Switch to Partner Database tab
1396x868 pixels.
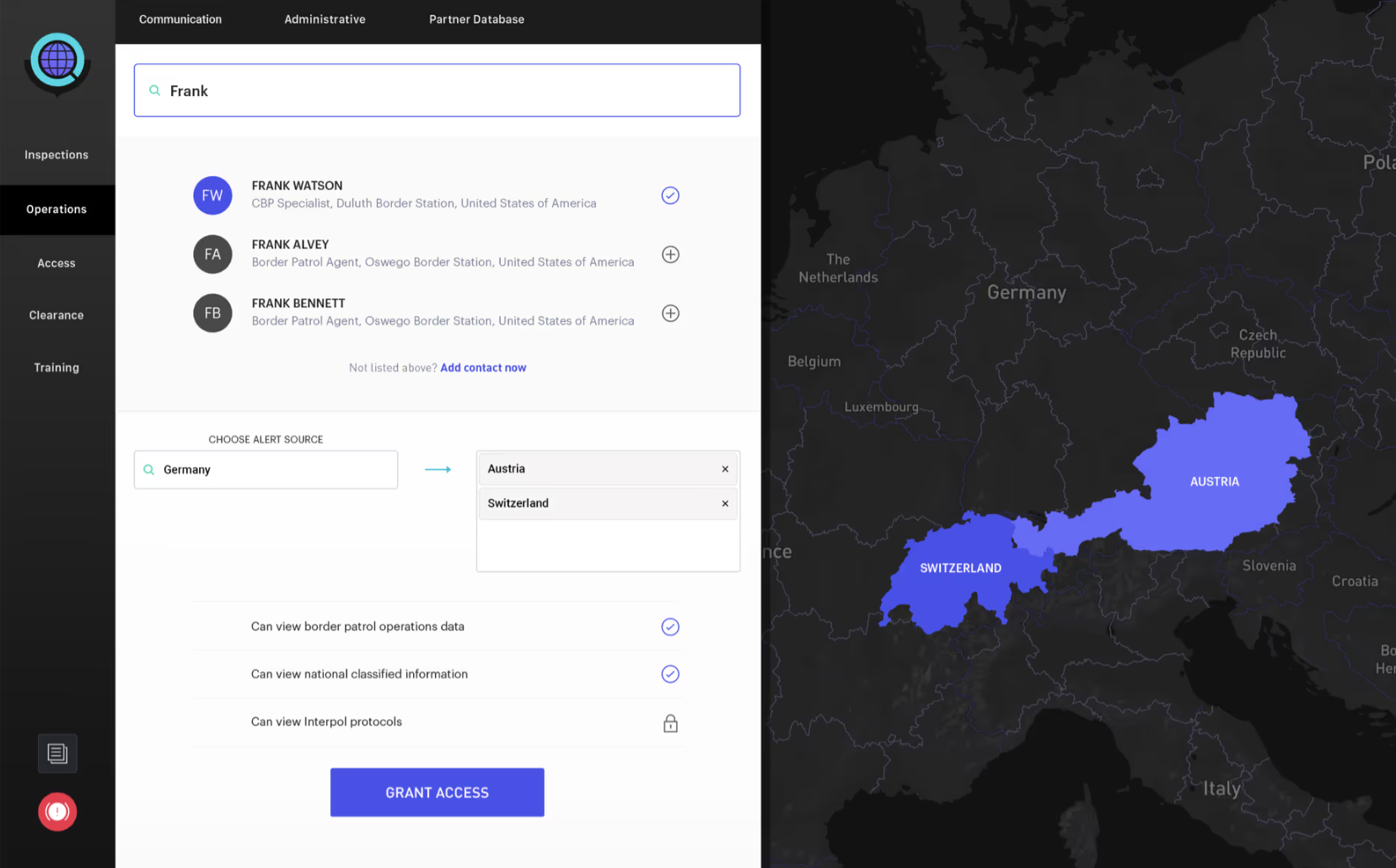pyautogui.click(x=476, y=19)
